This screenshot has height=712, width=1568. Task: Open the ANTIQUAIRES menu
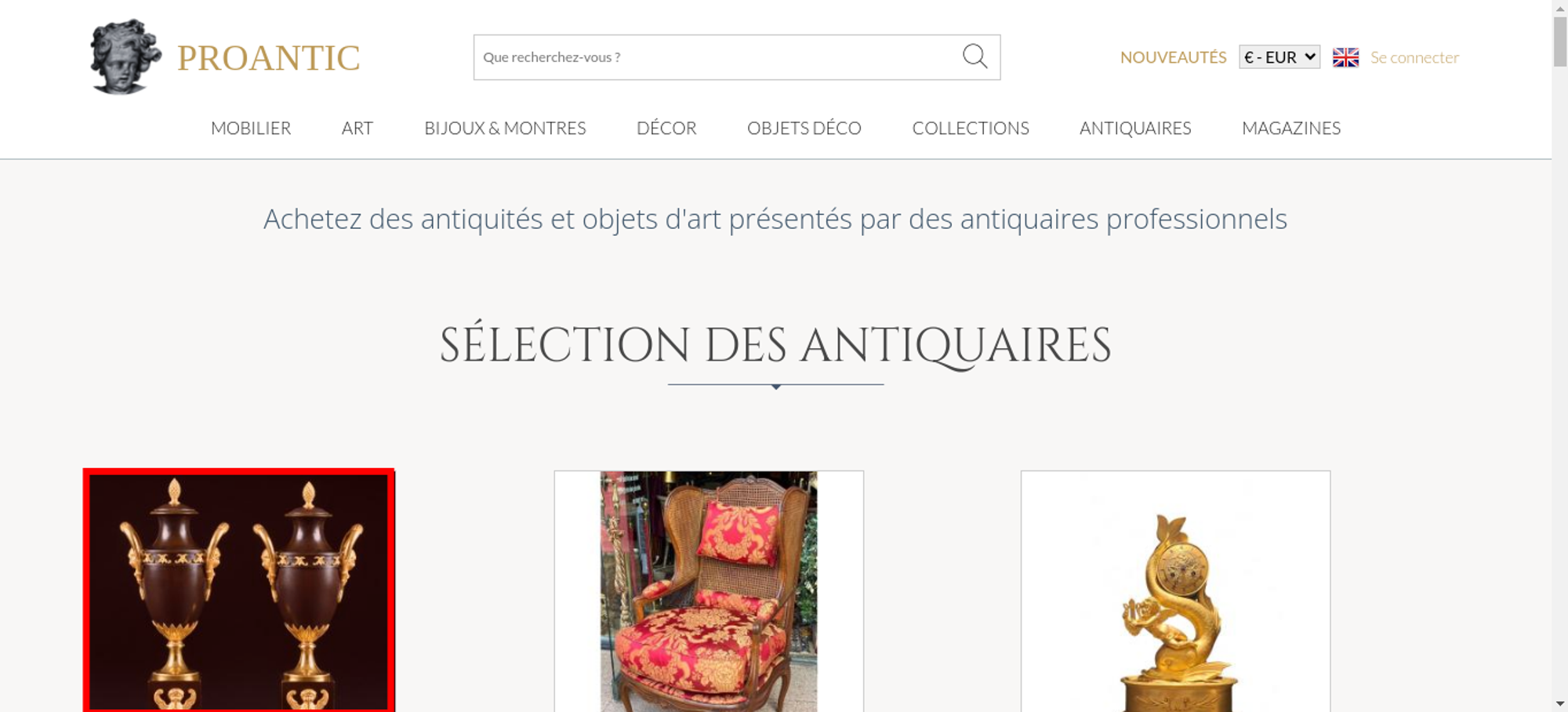pos(1135,128)
